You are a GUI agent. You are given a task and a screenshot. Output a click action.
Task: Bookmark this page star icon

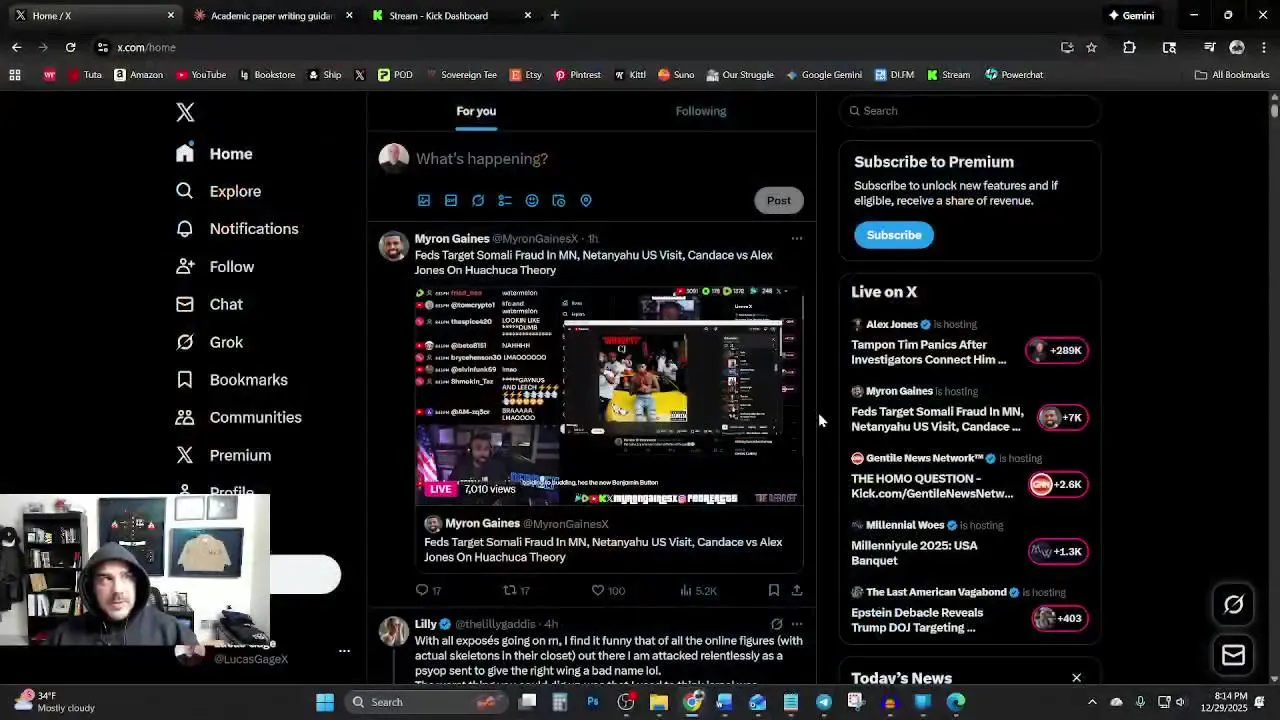[1091, 47]
